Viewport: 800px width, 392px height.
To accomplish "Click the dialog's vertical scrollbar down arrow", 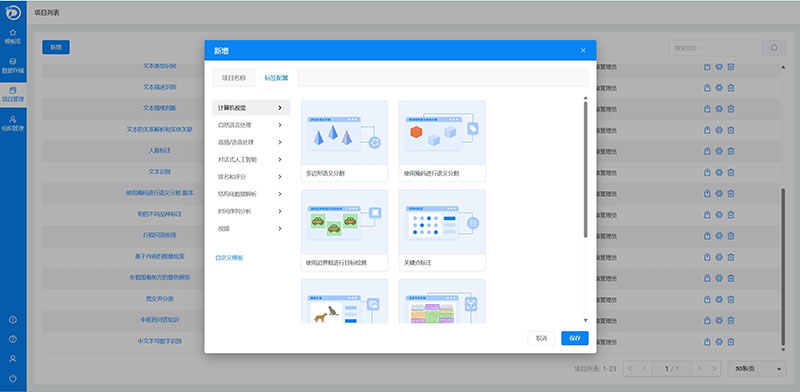I will (585, 320).
